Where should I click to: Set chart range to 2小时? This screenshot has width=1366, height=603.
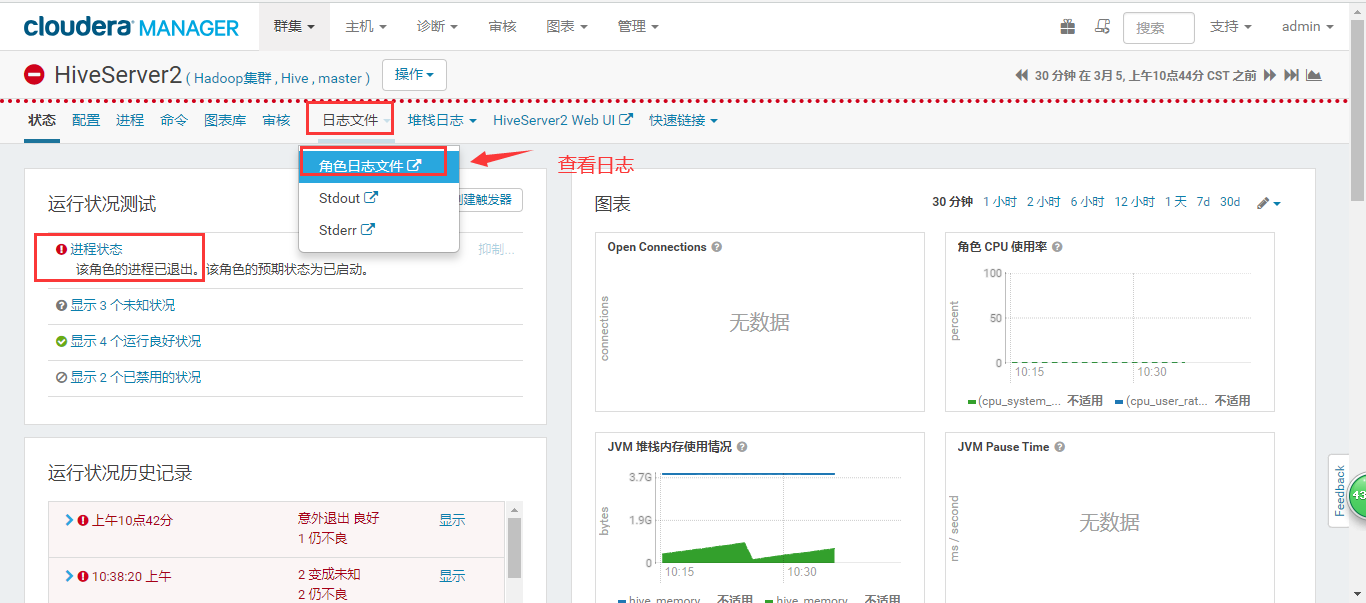coord(1044,202)
